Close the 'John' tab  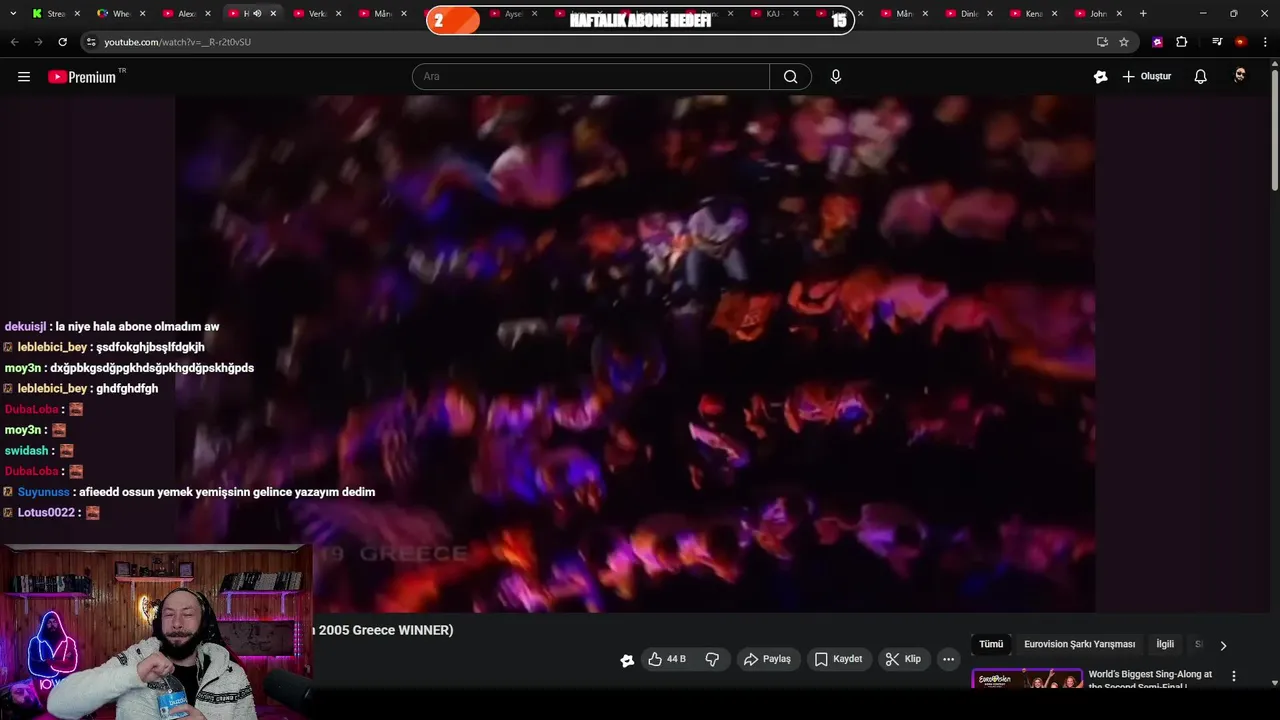coord(1119,14)
